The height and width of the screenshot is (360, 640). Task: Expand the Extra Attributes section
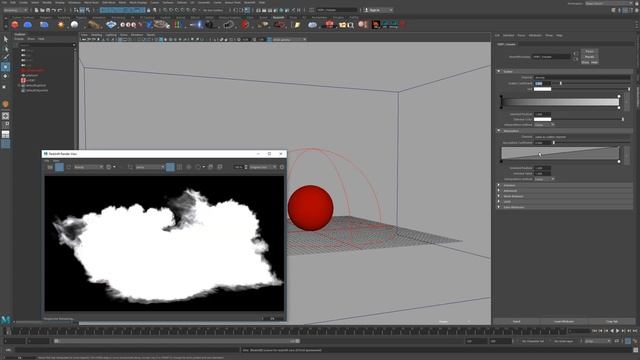pyautogui.click(x=498, y=207)
